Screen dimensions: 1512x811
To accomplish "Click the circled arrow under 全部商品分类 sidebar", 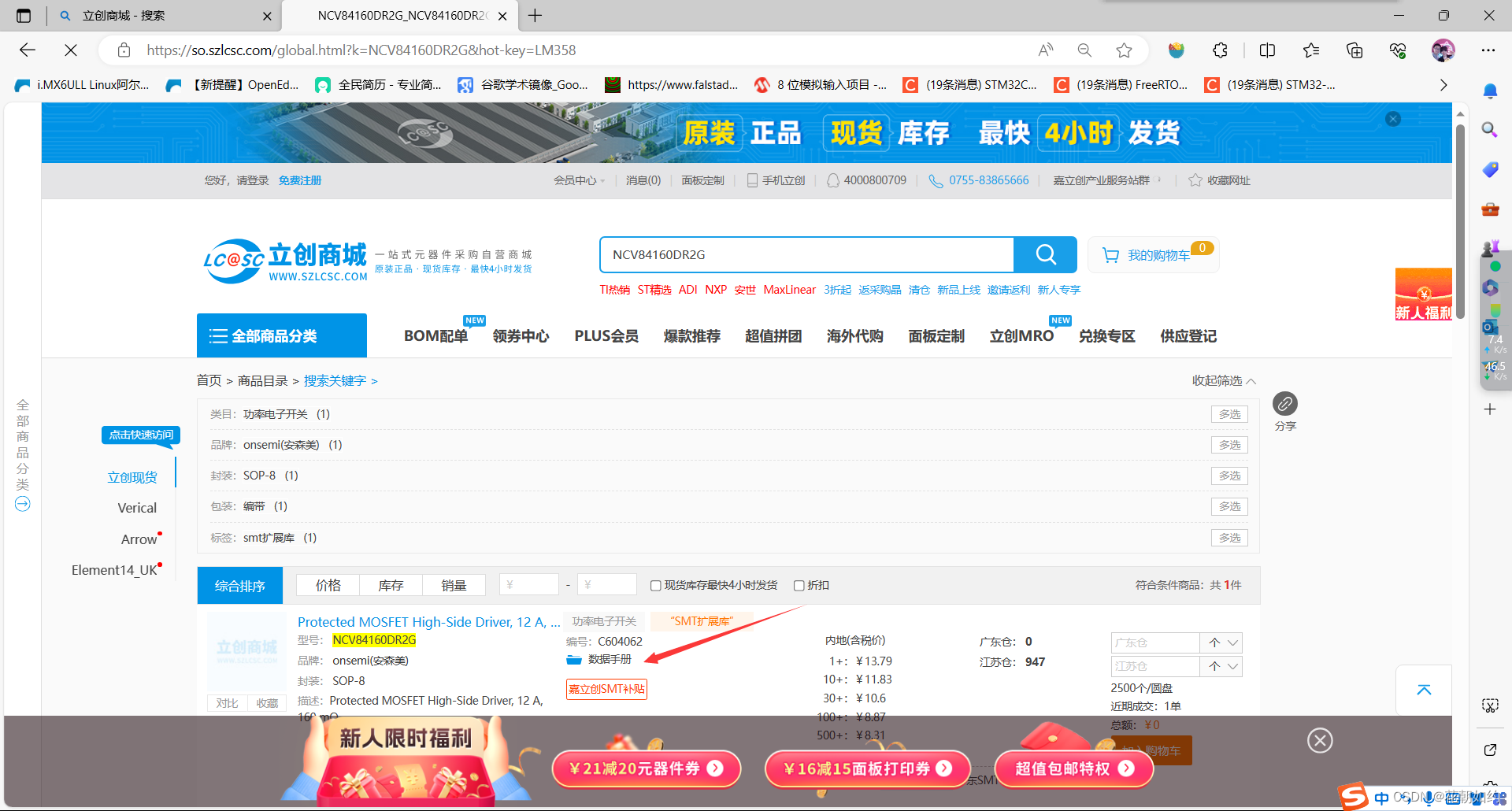I will 23,504.
